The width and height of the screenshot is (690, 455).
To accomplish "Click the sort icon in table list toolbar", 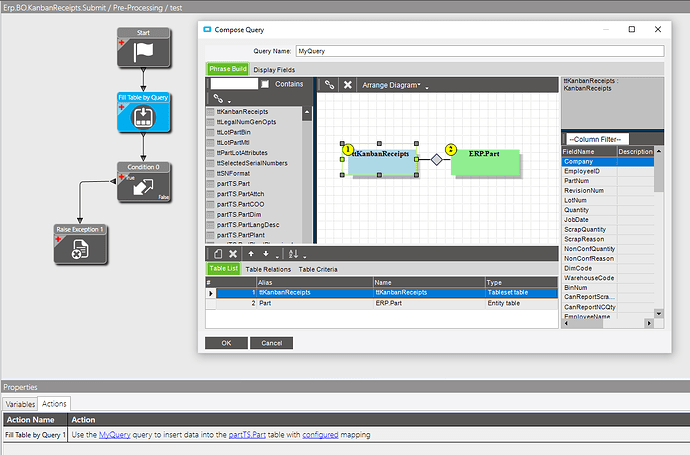I will [x=293, y=254].
